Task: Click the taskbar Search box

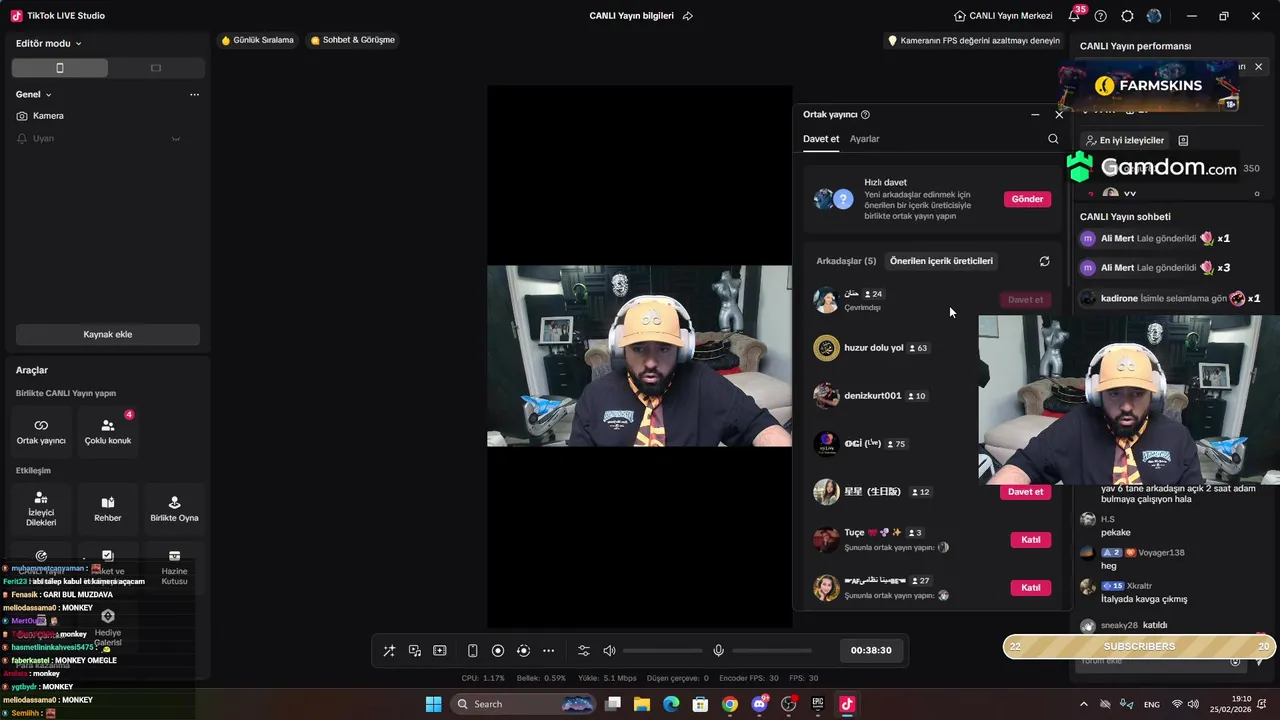Action: (x=523, y=704)
